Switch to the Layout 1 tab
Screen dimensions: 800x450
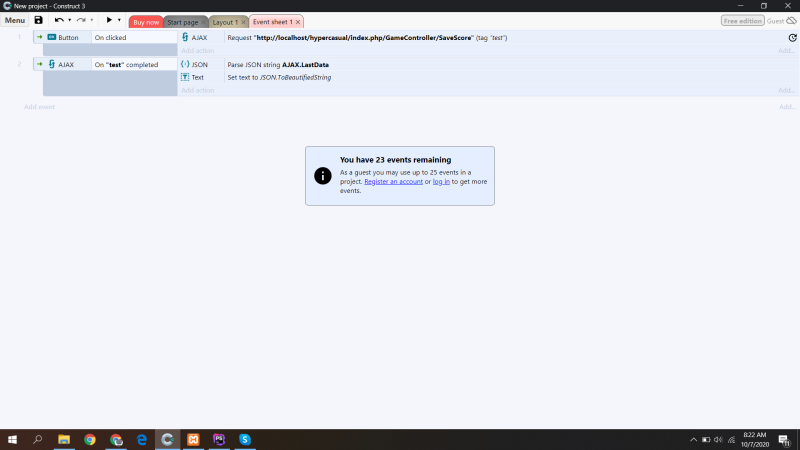click(225, 22)
